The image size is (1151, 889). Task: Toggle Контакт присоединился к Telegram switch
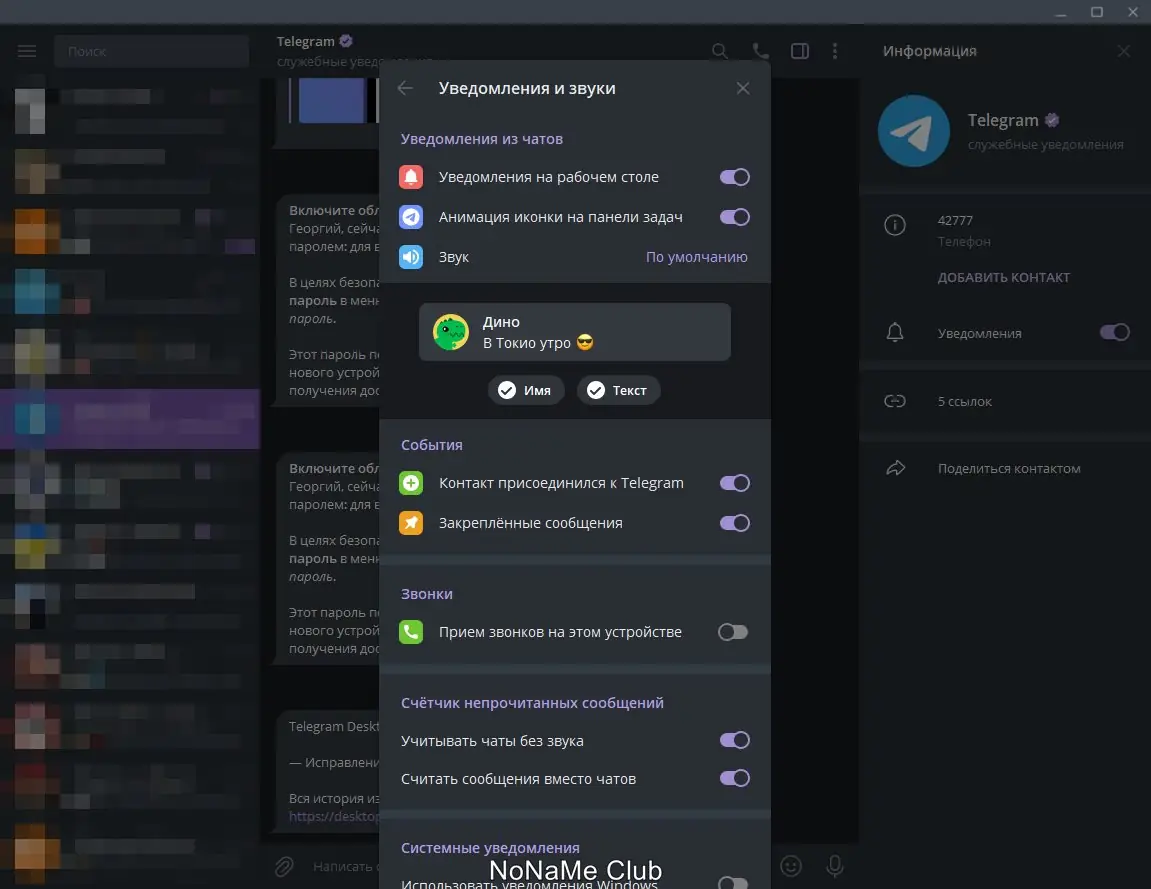point(734,483)
